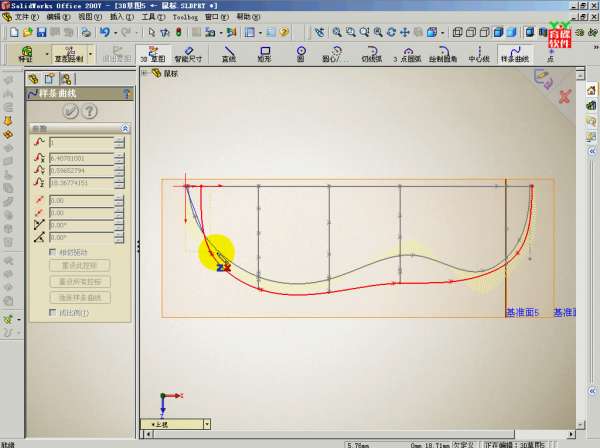The width and height of the screenshot is (600, 448).
Task: Collapse the 参数 parameters section
Action: 125,129
